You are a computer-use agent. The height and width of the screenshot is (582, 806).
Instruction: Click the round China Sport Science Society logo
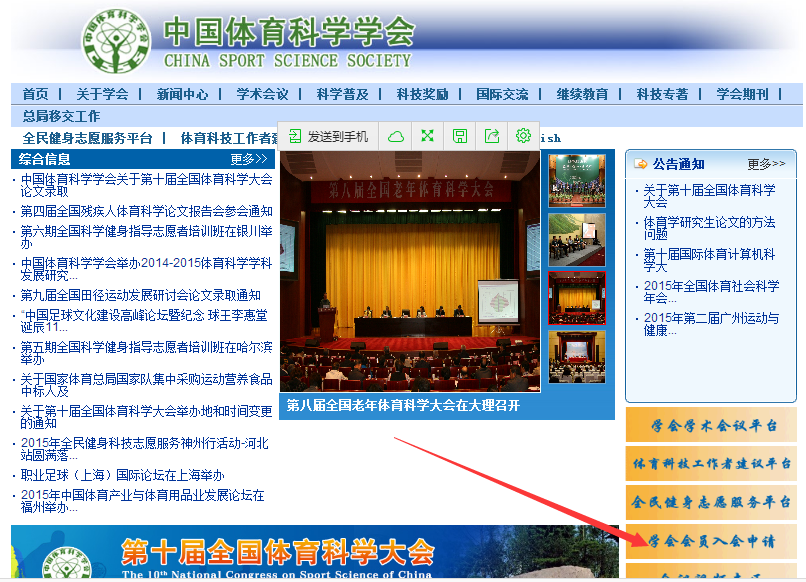click(117, 41)
